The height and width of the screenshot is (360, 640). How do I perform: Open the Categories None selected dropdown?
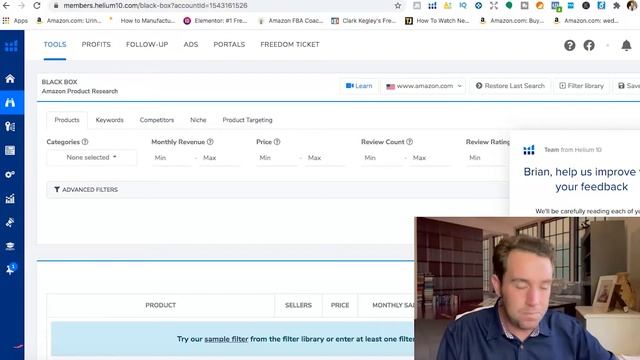tap(92, 158)
